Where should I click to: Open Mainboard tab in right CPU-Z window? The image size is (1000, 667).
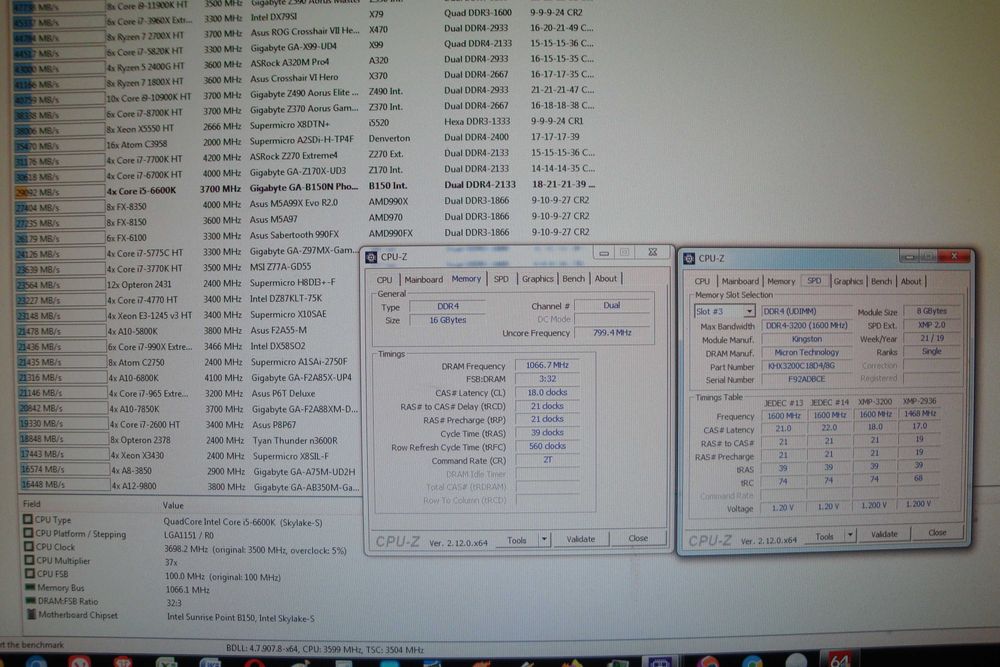point(740,281)
